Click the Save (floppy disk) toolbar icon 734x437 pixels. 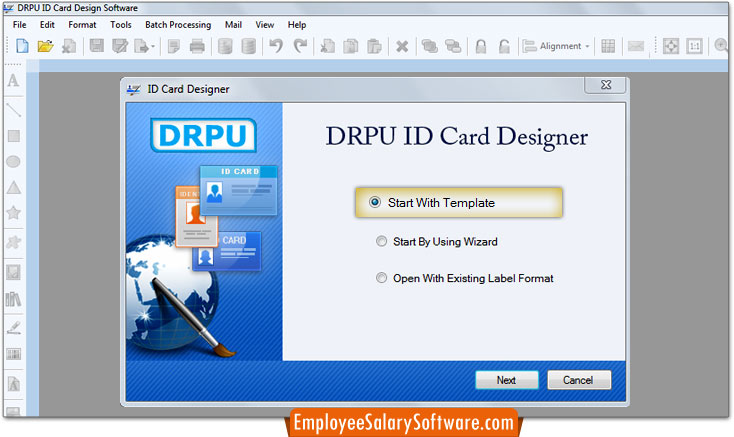click(96, 46)
